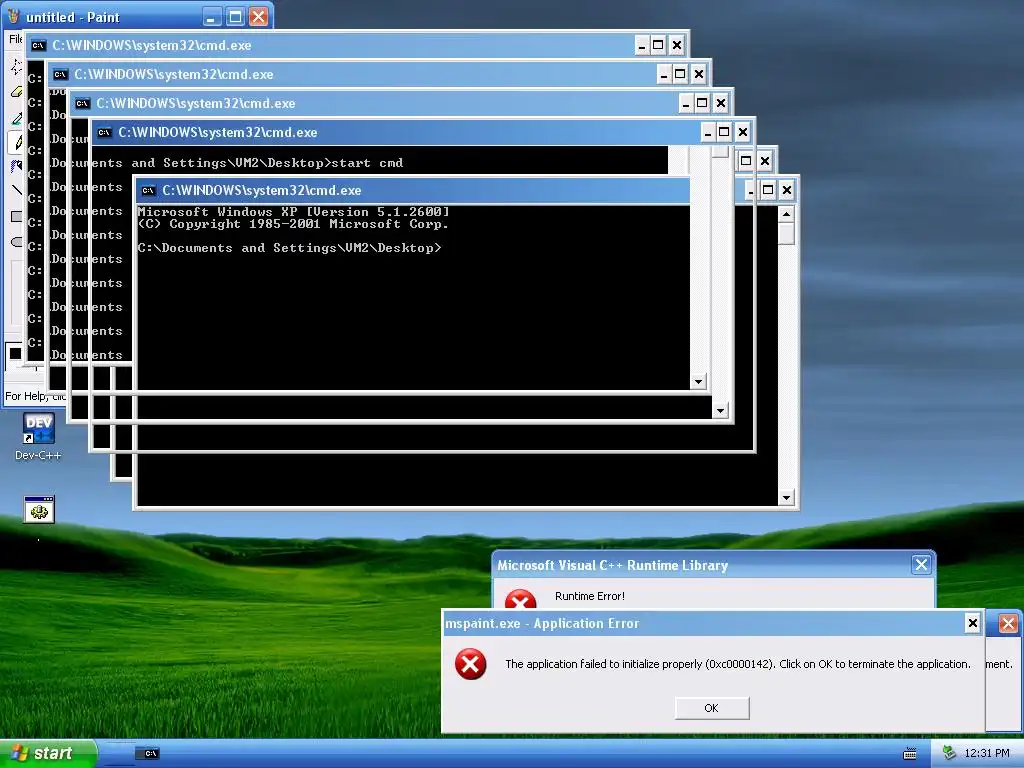Click the system tray icon beside the clock
Viewport: 1024px width, 768px height.
click(x=949, y=753)
